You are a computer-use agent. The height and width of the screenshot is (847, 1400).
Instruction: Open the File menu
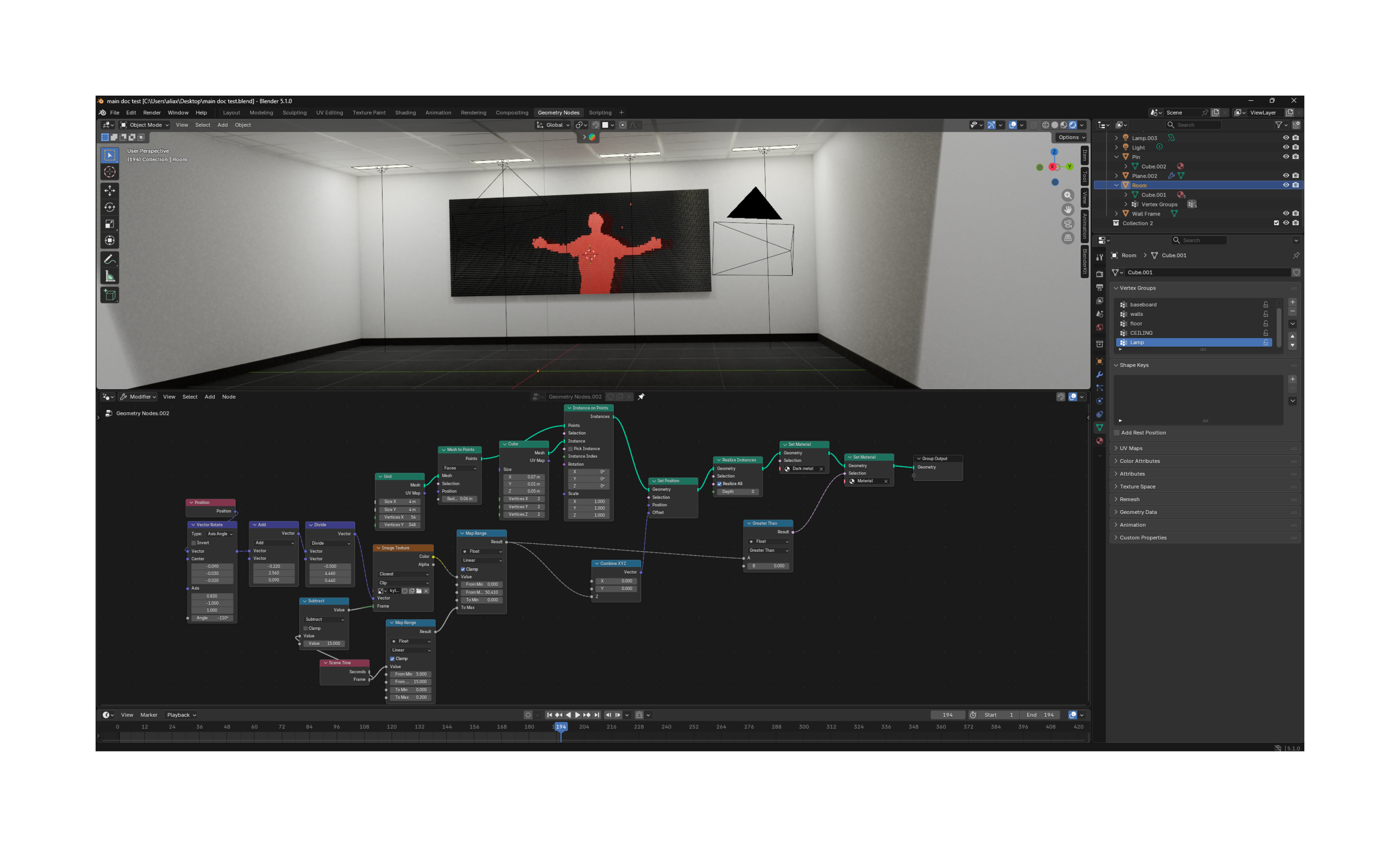115,112
